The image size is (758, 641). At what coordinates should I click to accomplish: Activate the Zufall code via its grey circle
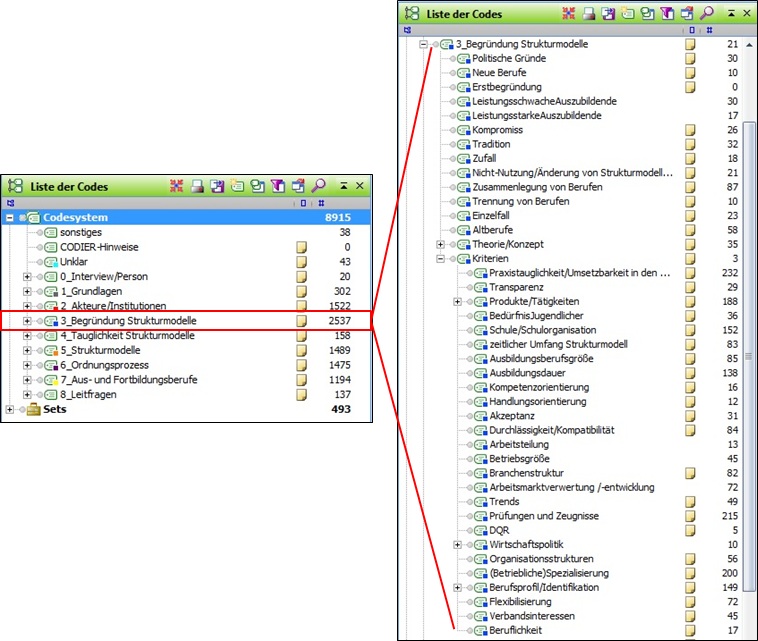(454, 158)
